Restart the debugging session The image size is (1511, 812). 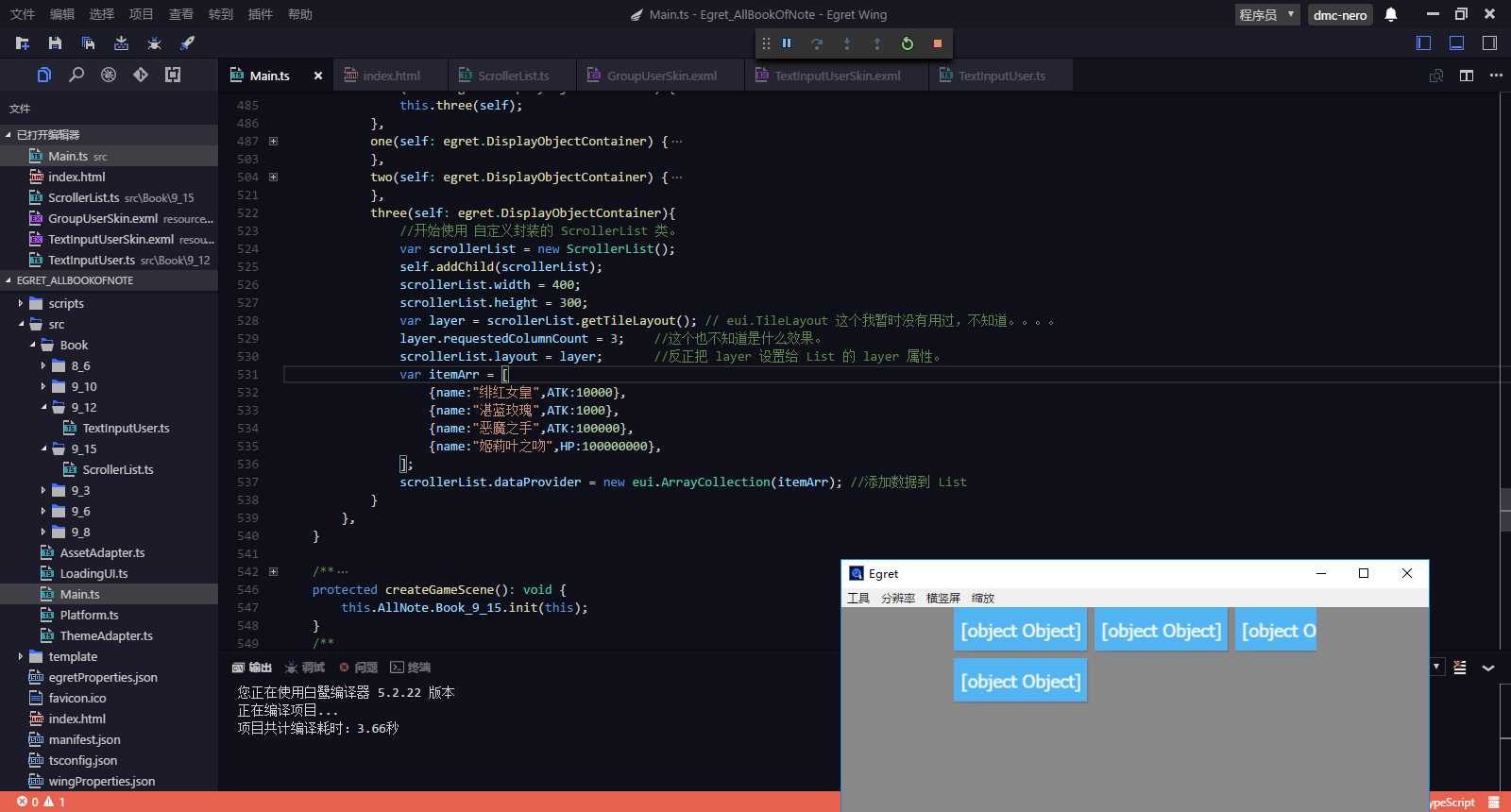908,43
